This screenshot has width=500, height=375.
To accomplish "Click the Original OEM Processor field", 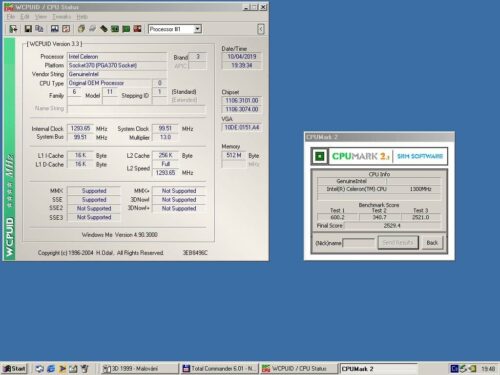I will coord(109,83).
